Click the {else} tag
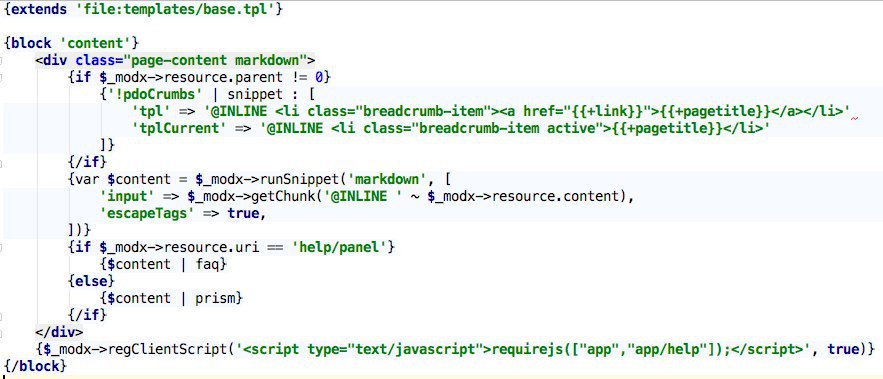This screenshot has width=883, height=379. 91,281
